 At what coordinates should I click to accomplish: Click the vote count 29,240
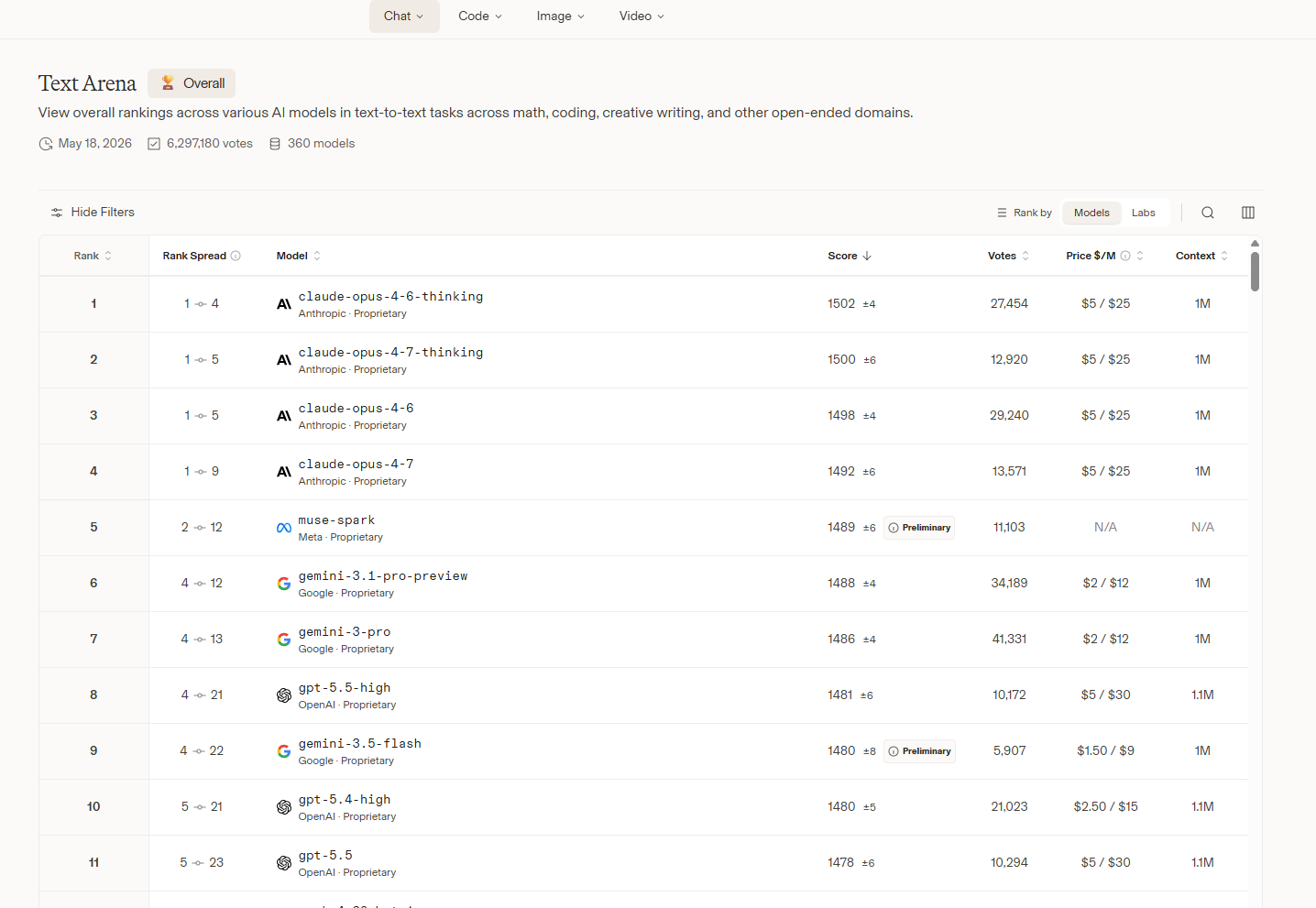[1009, 416]
